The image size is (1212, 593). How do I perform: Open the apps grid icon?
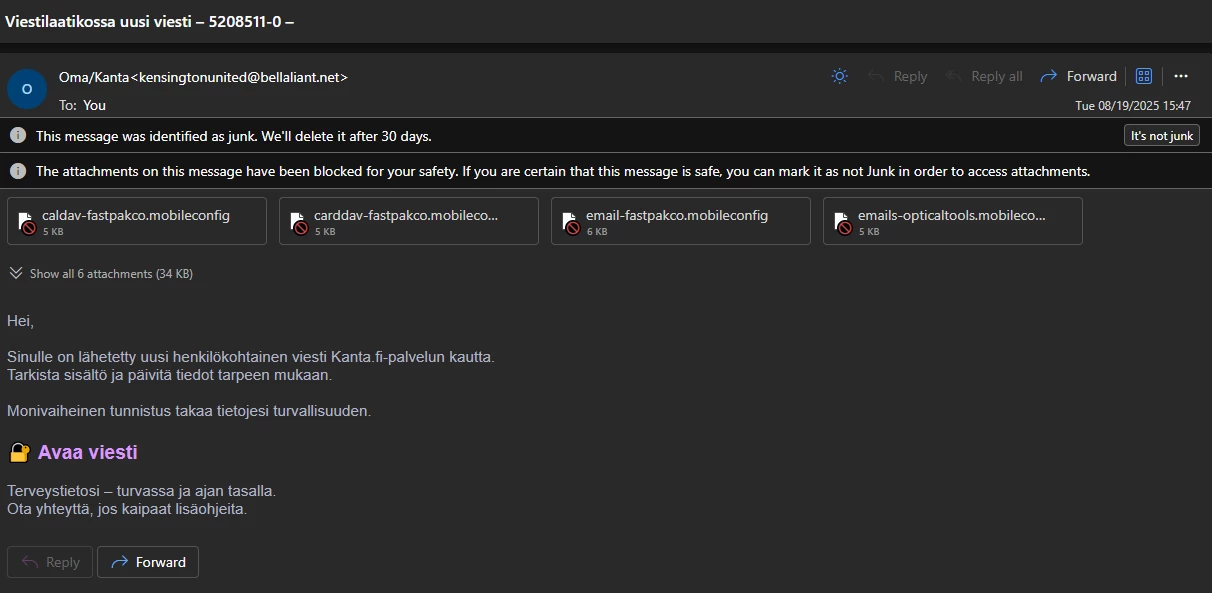[x=1144, y=76]
